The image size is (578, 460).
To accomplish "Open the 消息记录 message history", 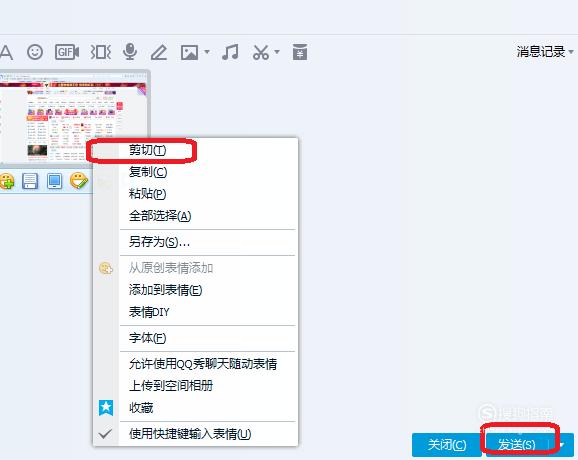I will point(541,52).
